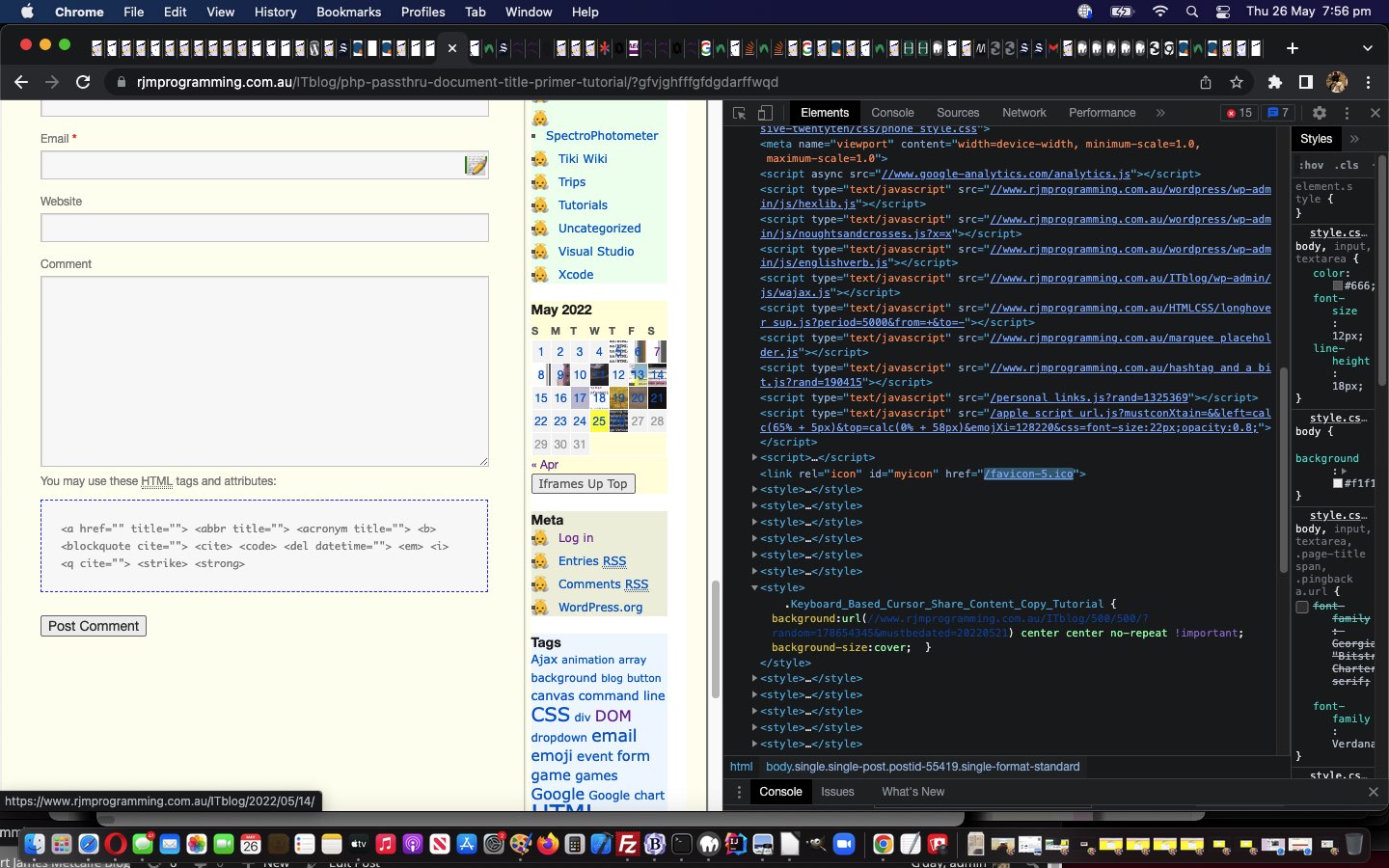1389x868 pixels.
Task: Open the WordPress.org link
Action: point(600,608)
